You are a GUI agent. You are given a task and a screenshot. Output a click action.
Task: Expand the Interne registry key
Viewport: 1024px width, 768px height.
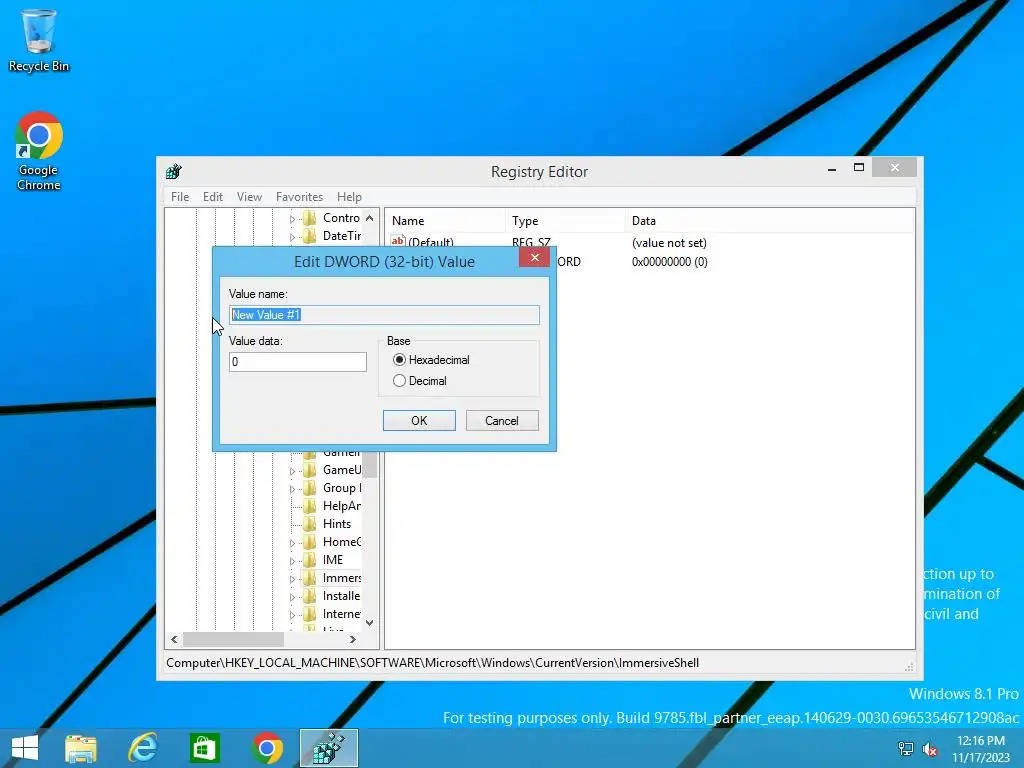[292, 615]
